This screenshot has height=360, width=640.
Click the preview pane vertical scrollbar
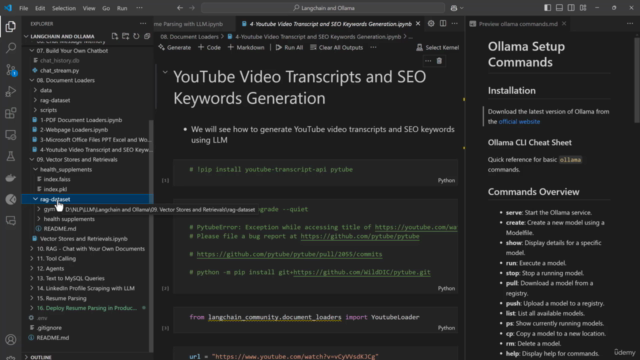pyautogui.click(x=637, y=80)
